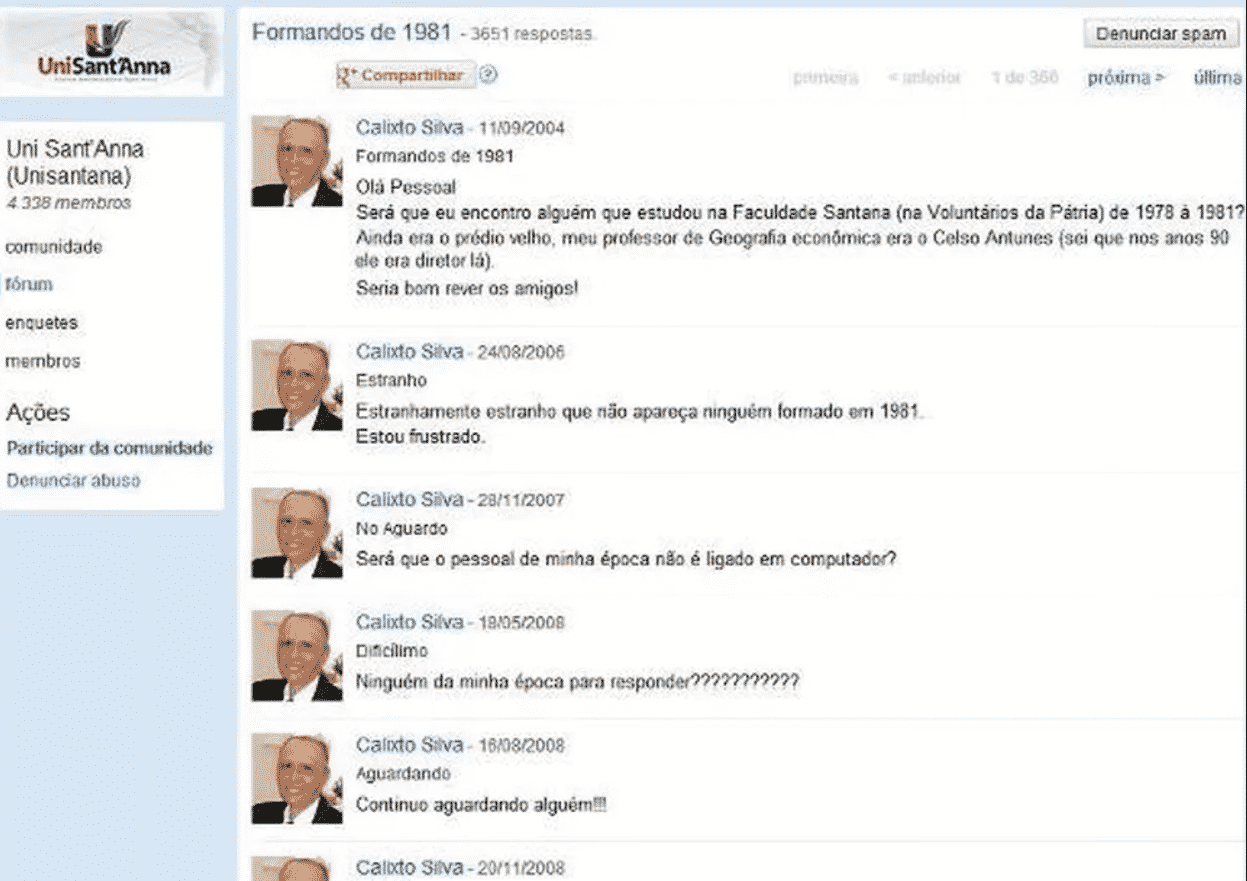Open the enquetes section in sidebar
The height and width of the screenshot is (881, 1247).
[41, 323]
